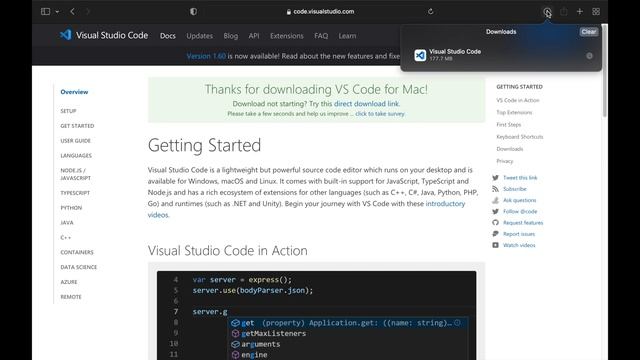Jump to First Steps section
640x360 pixels.
point(509,124)
